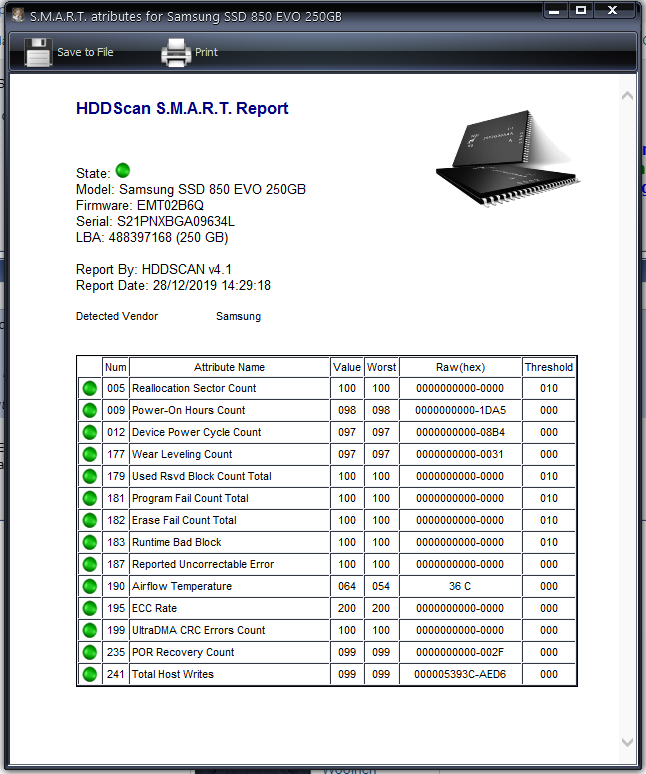Click green status dot for Device Power Cycle Count
Viewport: 646px width, 774px height.
point(90,432)
